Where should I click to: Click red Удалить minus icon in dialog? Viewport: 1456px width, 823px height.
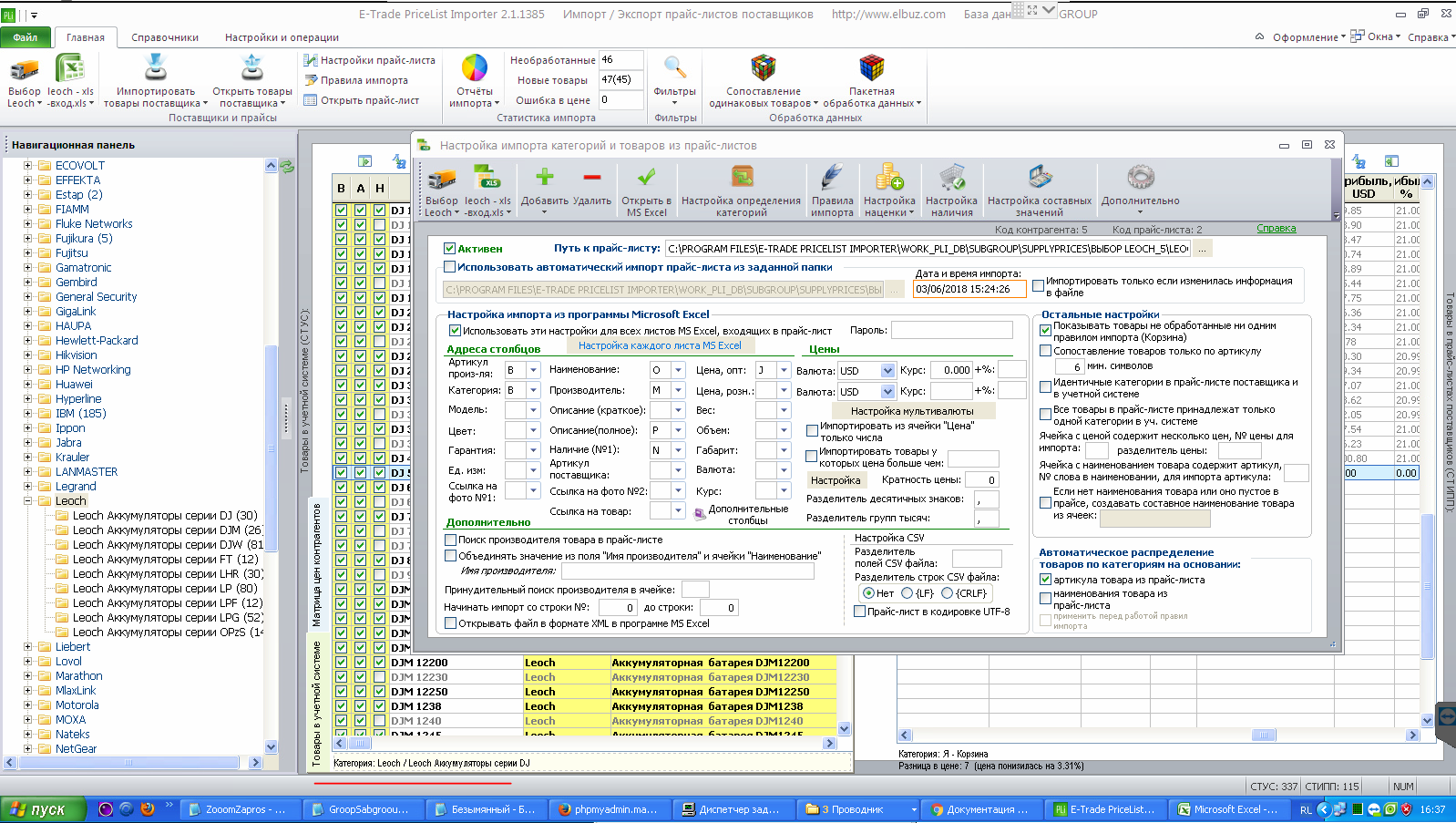592,178
